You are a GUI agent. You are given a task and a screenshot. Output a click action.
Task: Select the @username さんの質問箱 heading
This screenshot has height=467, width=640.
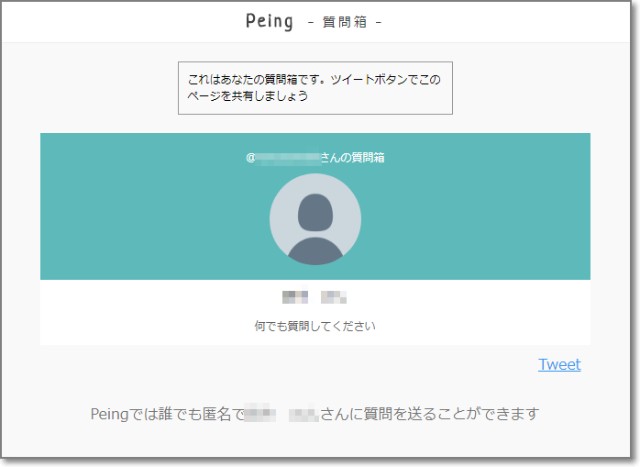[x=315, y=158]
